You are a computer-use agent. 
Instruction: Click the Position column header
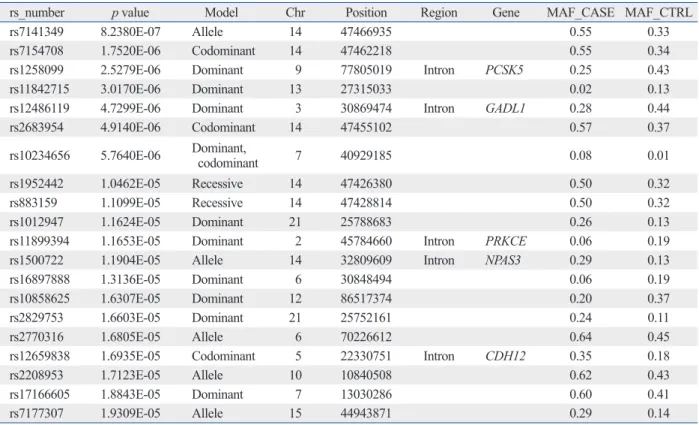tap(366, 12)
